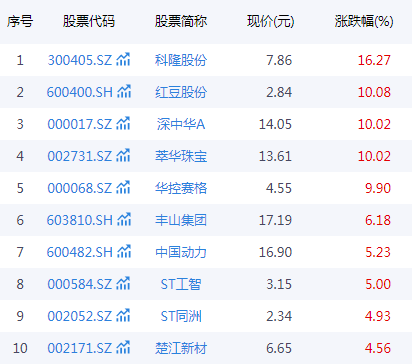View chart icon for 002171.SZ
This screenshot has width=412, height=364.
[123, 348]
